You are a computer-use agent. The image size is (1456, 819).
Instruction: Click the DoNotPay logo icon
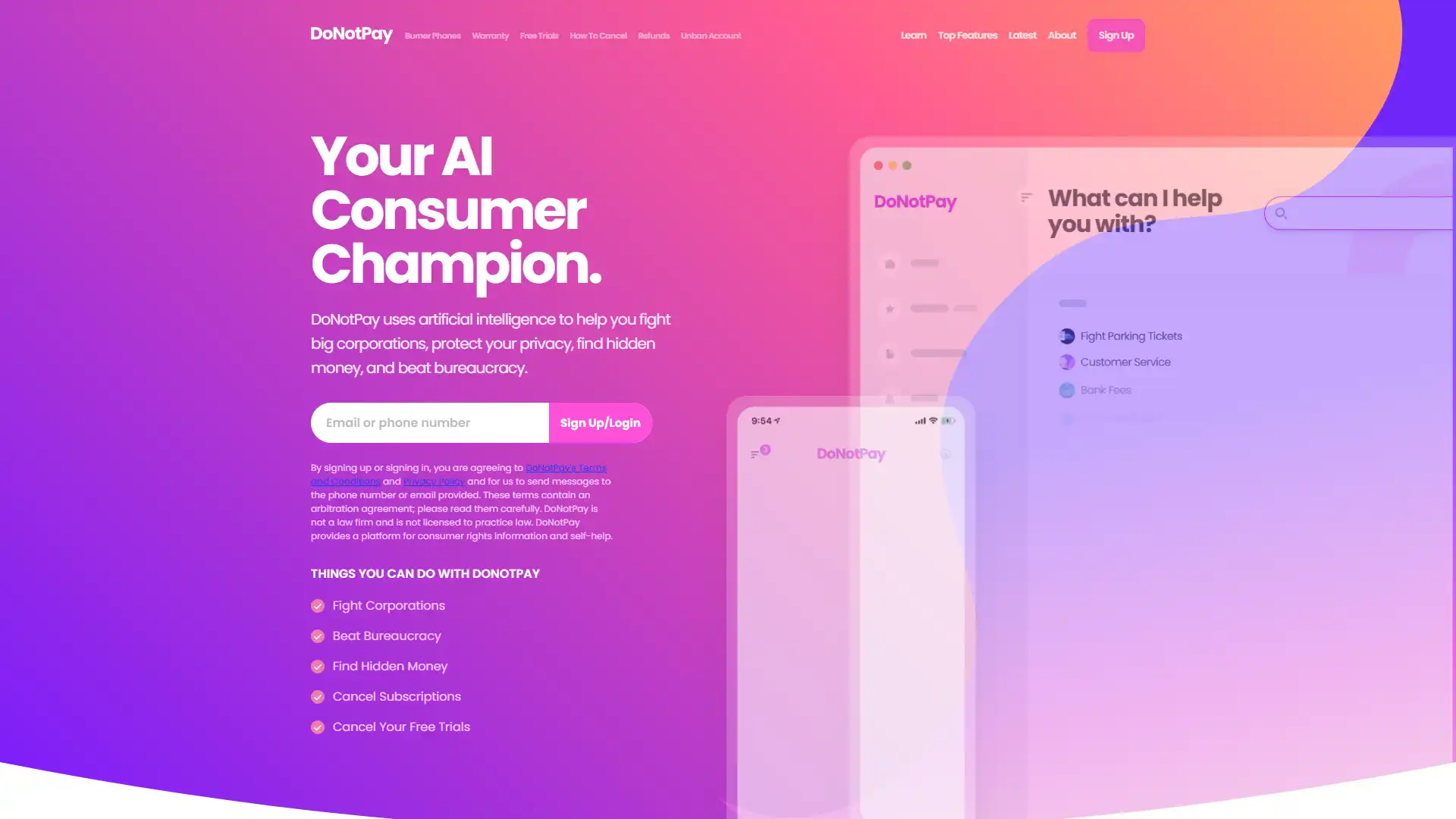351,35
